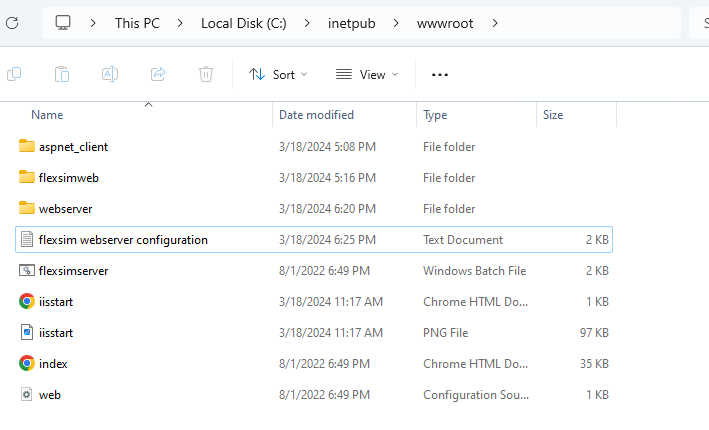The image size is (709, 430).
Task: Click the Delete trash icon
Action: point(206,74)
